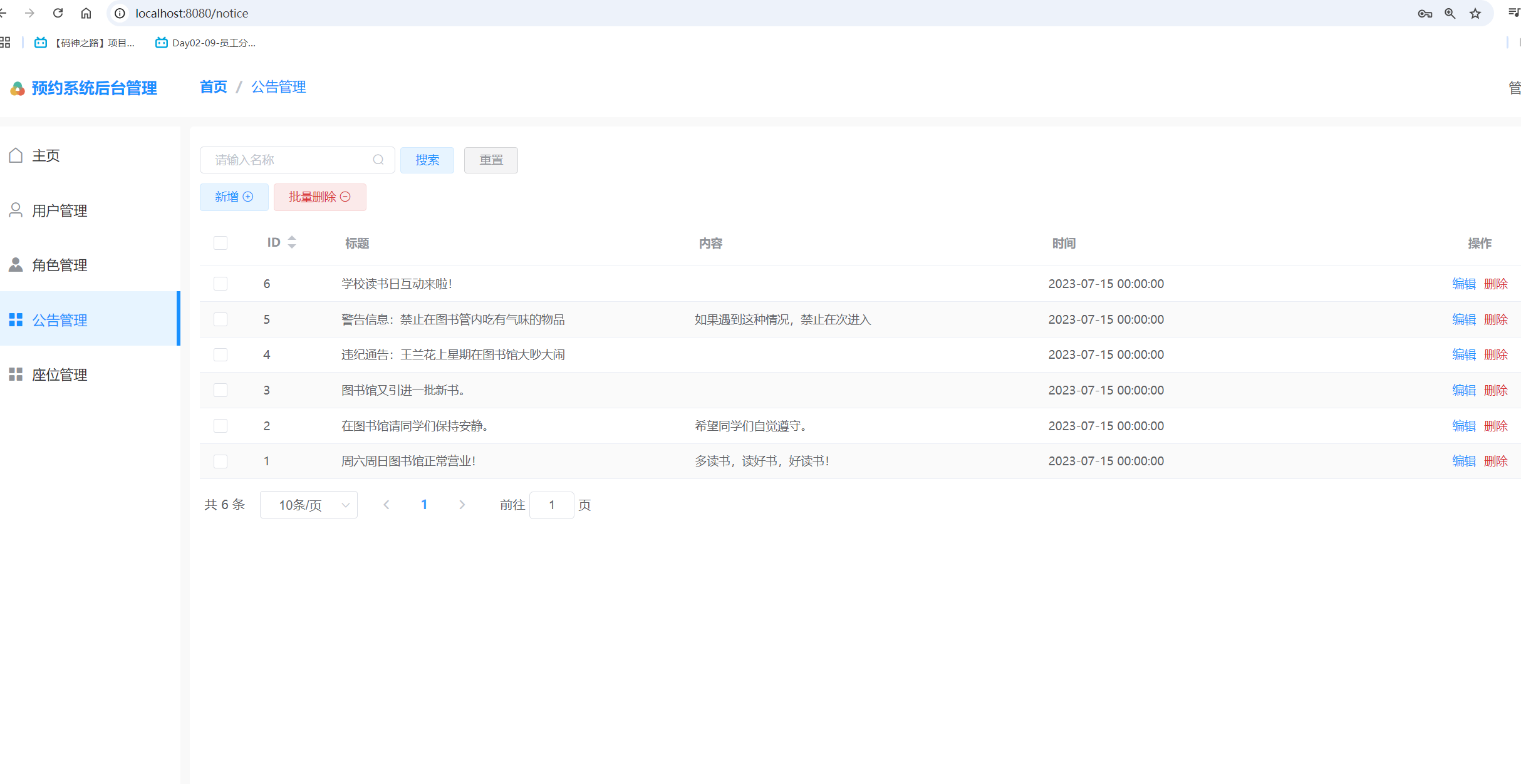1521x784 pixels.
Task: Open 首页 from the breadcrumb
Action: click(212, 87)
